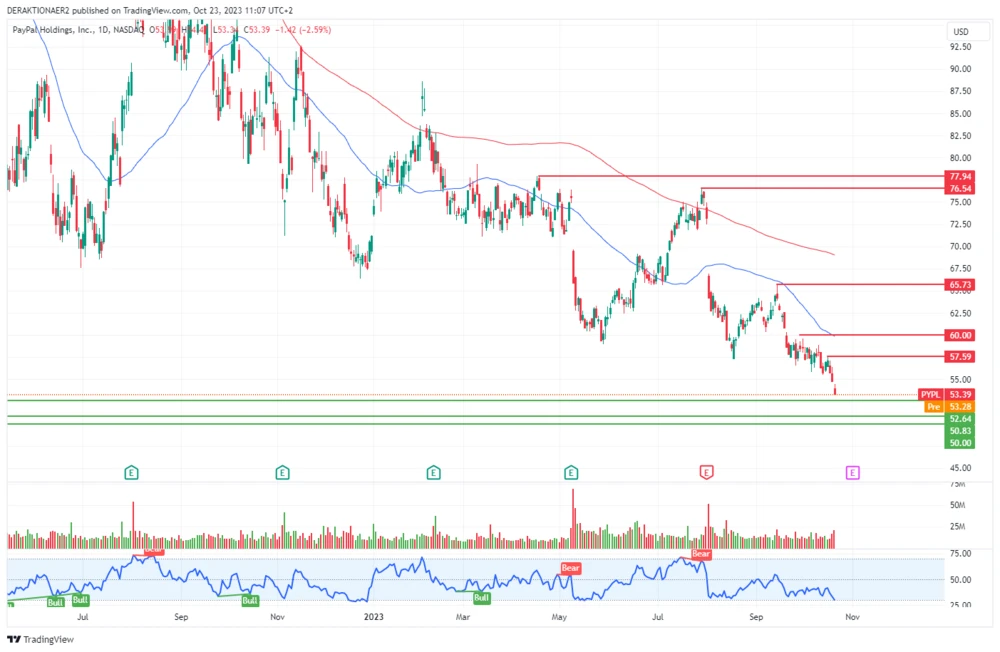Viewport: 1000px width, 652px height.
Task: Click the Bear label near May on RSI
Action: point(570,568)
